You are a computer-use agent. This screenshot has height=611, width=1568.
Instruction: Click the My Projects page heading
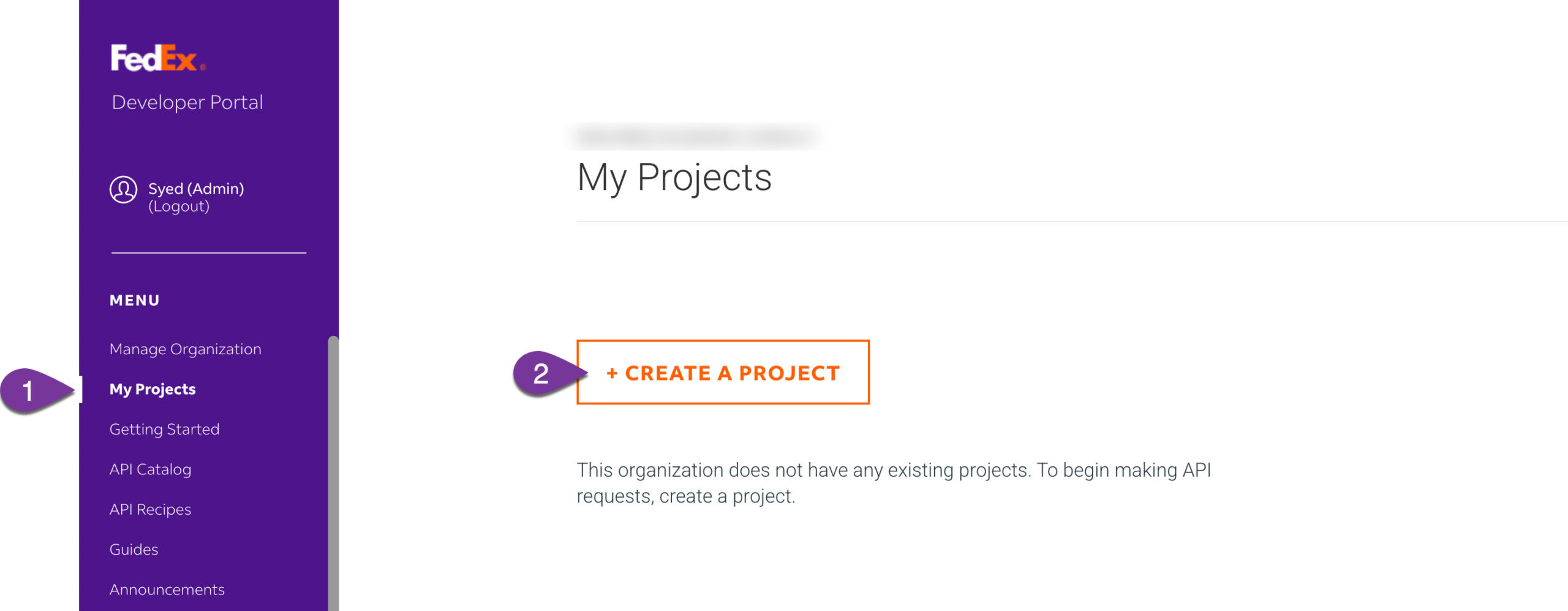pyautogui.click(x=674, y=178)
